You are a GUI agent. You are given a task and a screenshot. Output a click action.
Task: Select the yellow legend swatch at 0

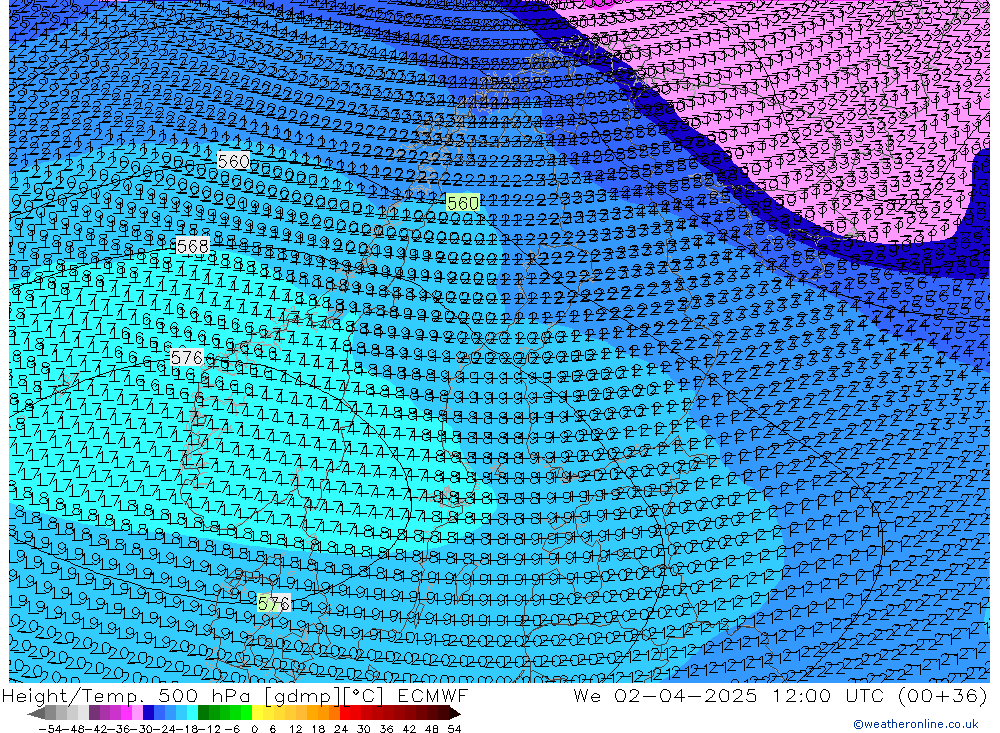coord(258,713)
